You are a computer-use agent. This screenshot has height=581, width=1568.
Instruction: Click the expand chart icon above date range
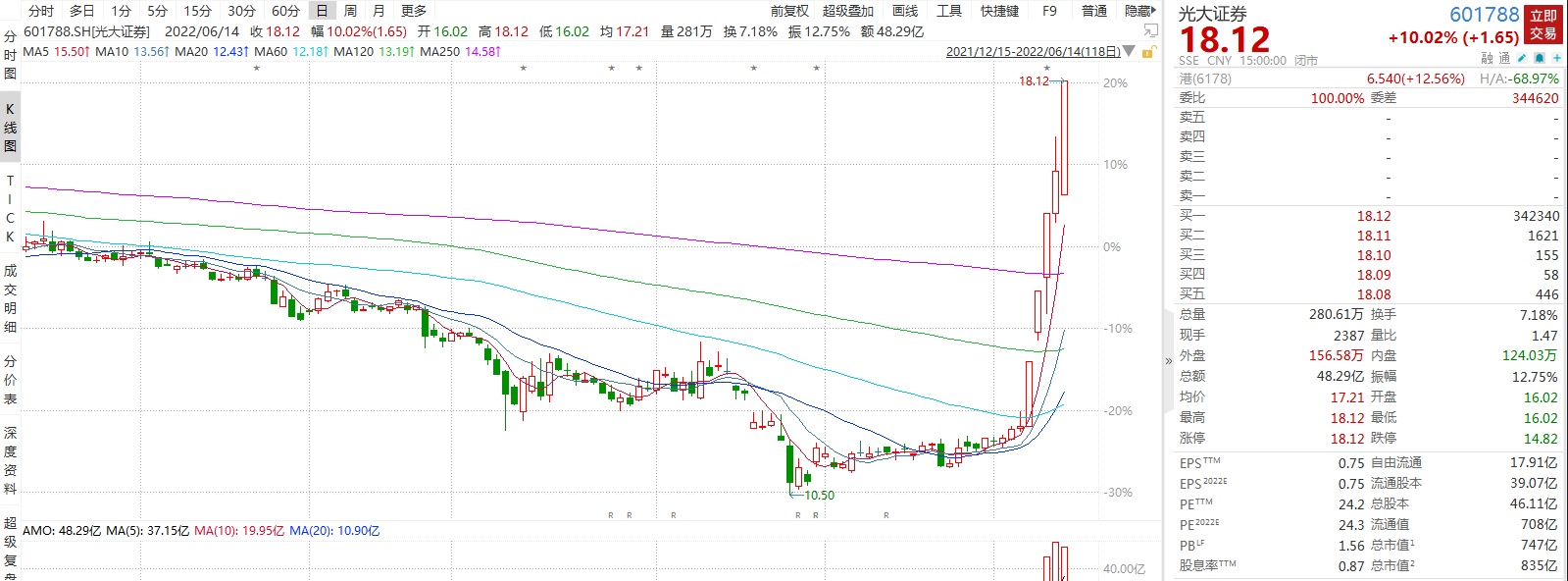[1151, 31]
